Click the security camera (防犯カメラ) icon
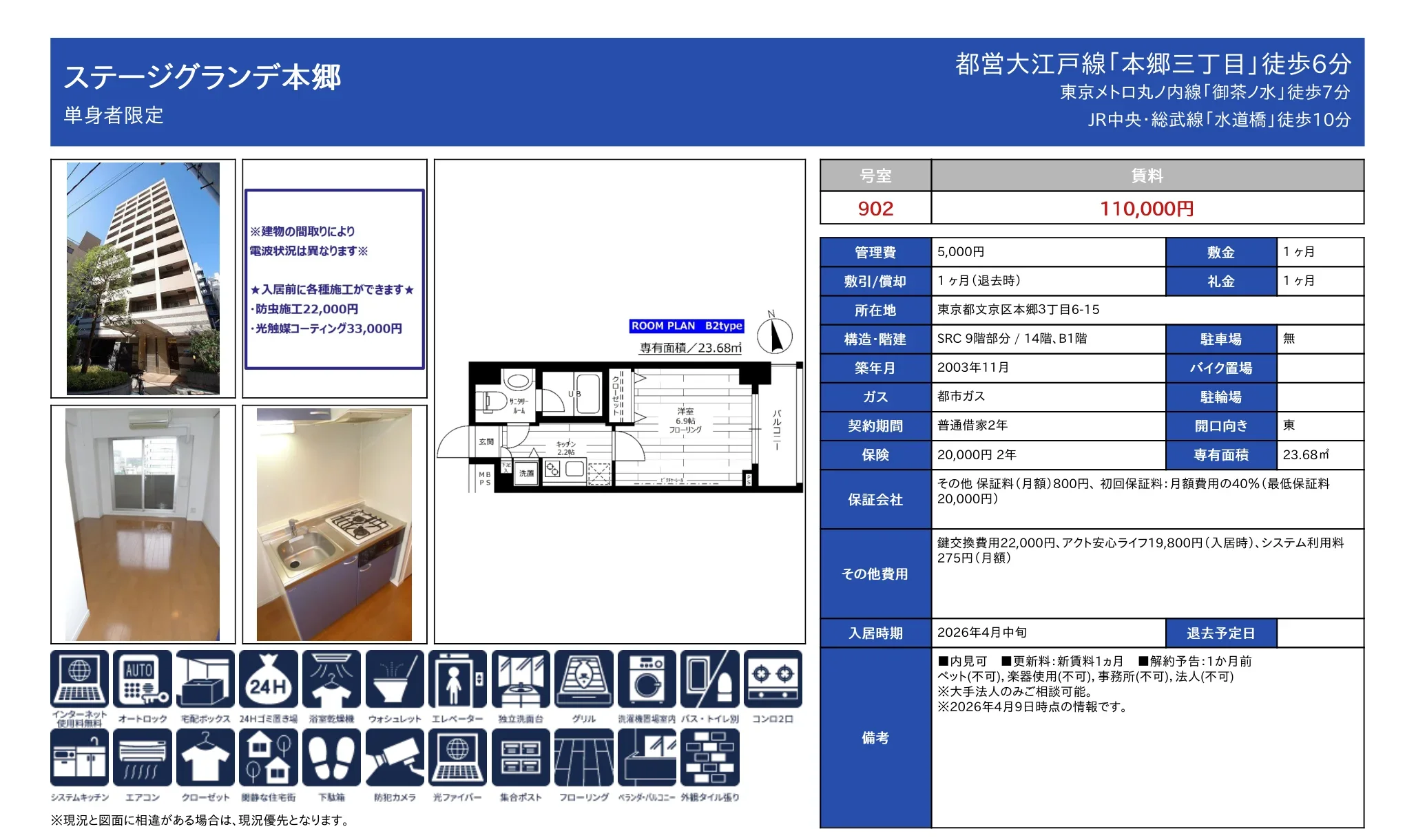The height and width of the screenshot is (840, 1416). (x=395, y=757)
